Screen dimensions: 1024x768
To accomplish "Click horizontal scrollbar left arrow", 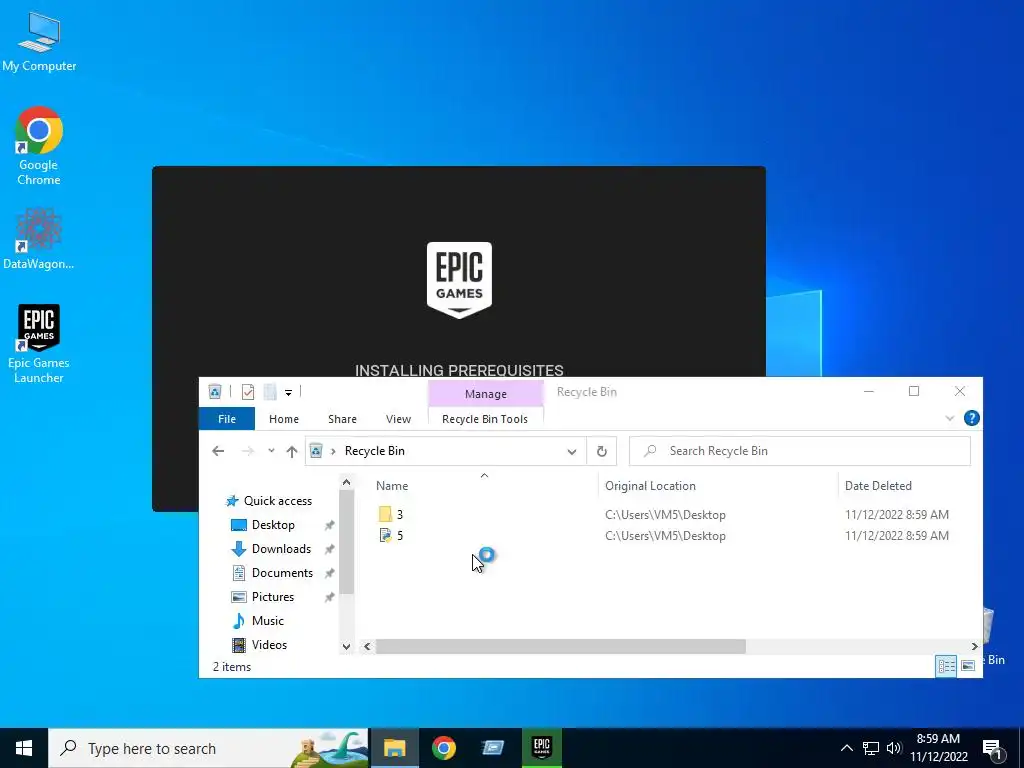I will (367, 646).
